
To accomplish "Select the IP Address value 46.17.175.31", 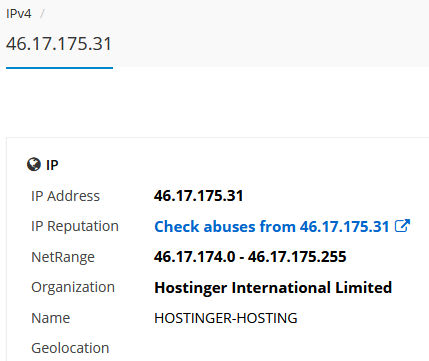I will point(198,196).
